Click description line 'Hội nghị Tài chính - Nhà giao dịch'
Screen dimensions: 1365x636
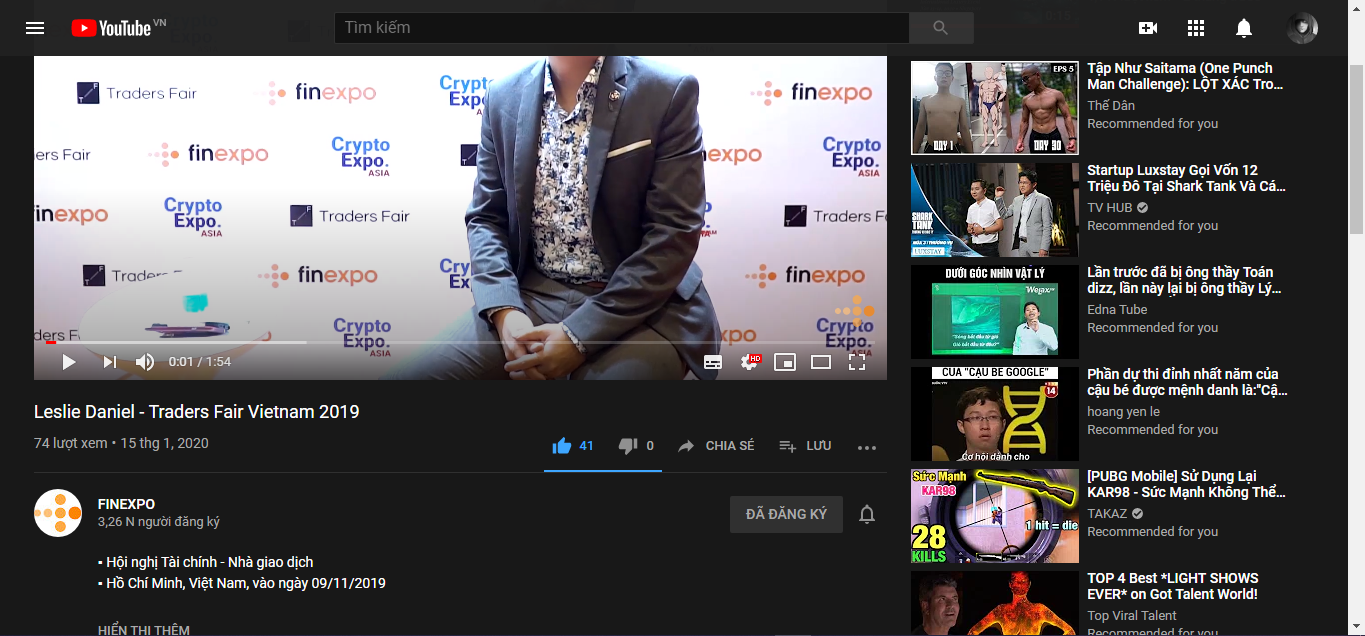[x=206, y=562]
